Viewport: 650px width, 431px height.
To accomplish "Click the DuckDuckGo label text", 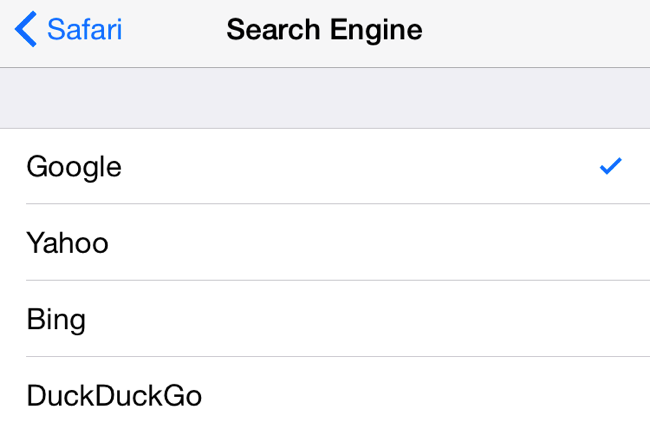I will pyautogui.click(x=114, y=396).
